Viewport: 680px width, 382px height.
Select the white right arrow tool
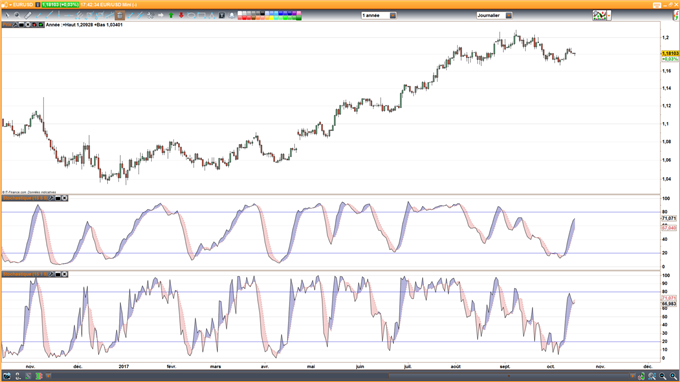coord(160,15)
